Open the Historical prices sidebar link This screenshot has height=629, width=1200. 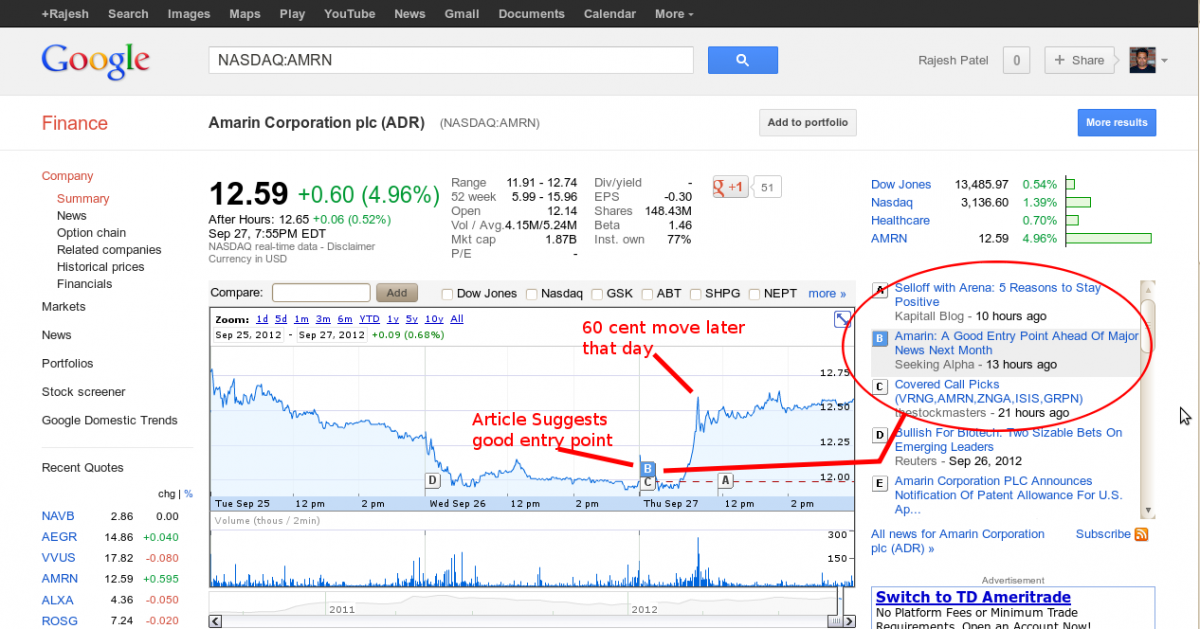pos(100,267)
